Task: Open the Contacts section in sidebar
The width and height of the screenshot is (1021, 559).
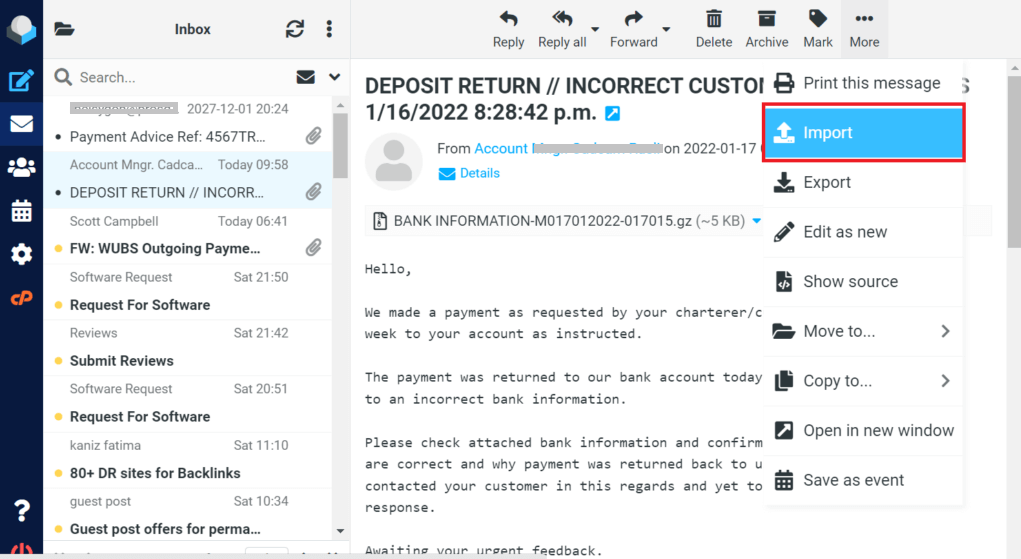Action: coord(21,167)
